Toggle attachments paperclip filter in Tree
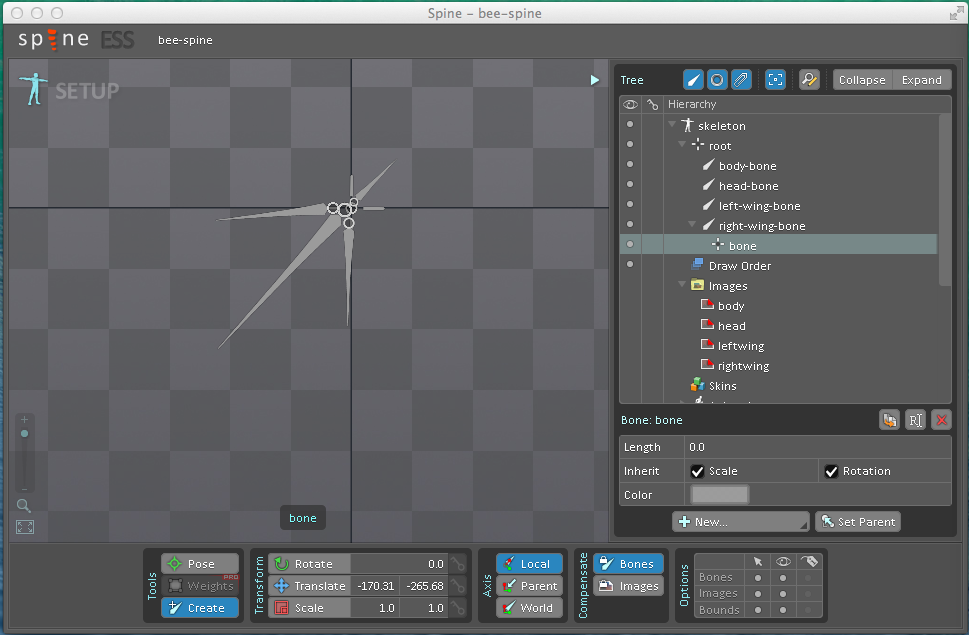969x635 pixels. point(741,80)
